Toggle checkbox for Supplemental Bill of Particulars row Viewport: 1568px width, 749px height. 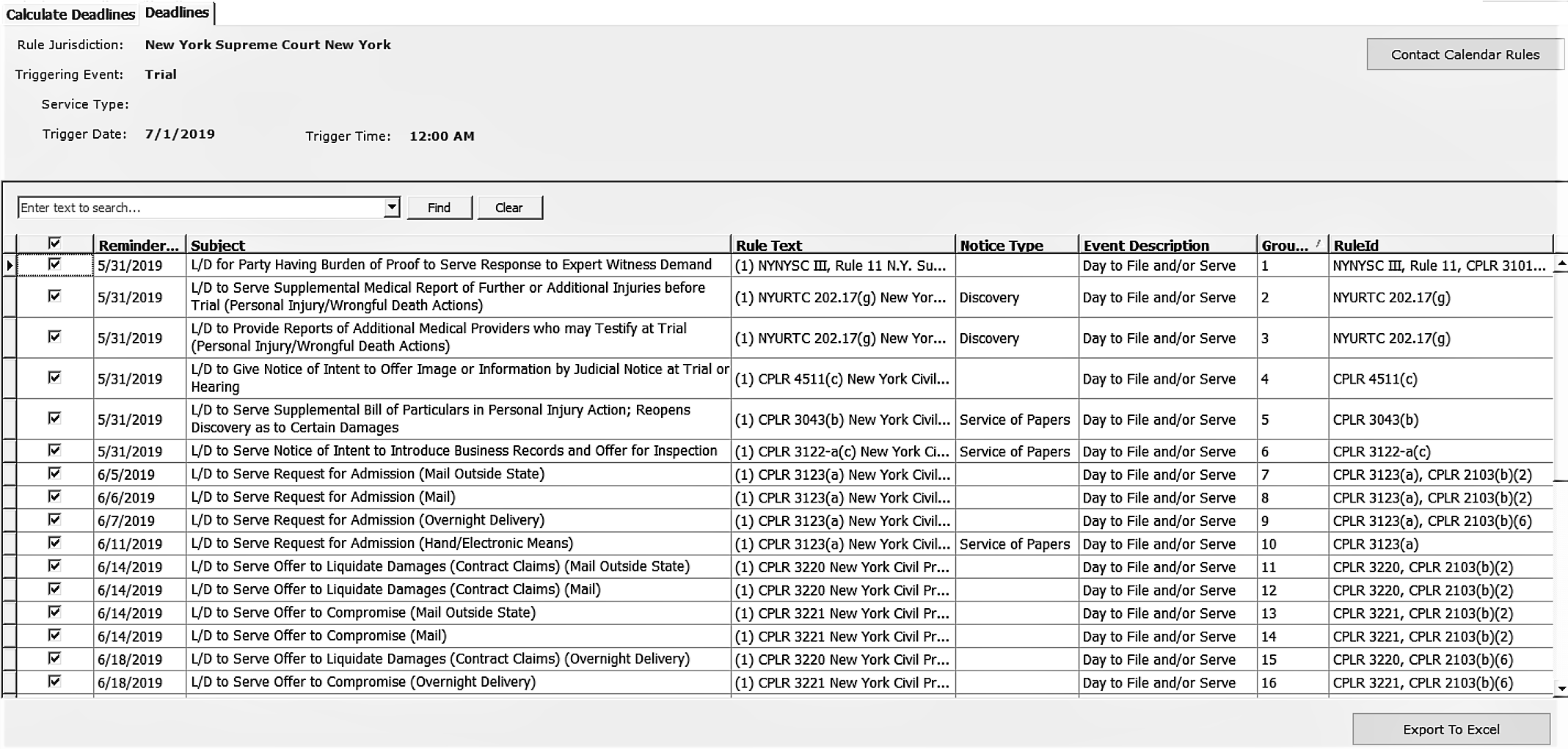(x=54, y=418)
